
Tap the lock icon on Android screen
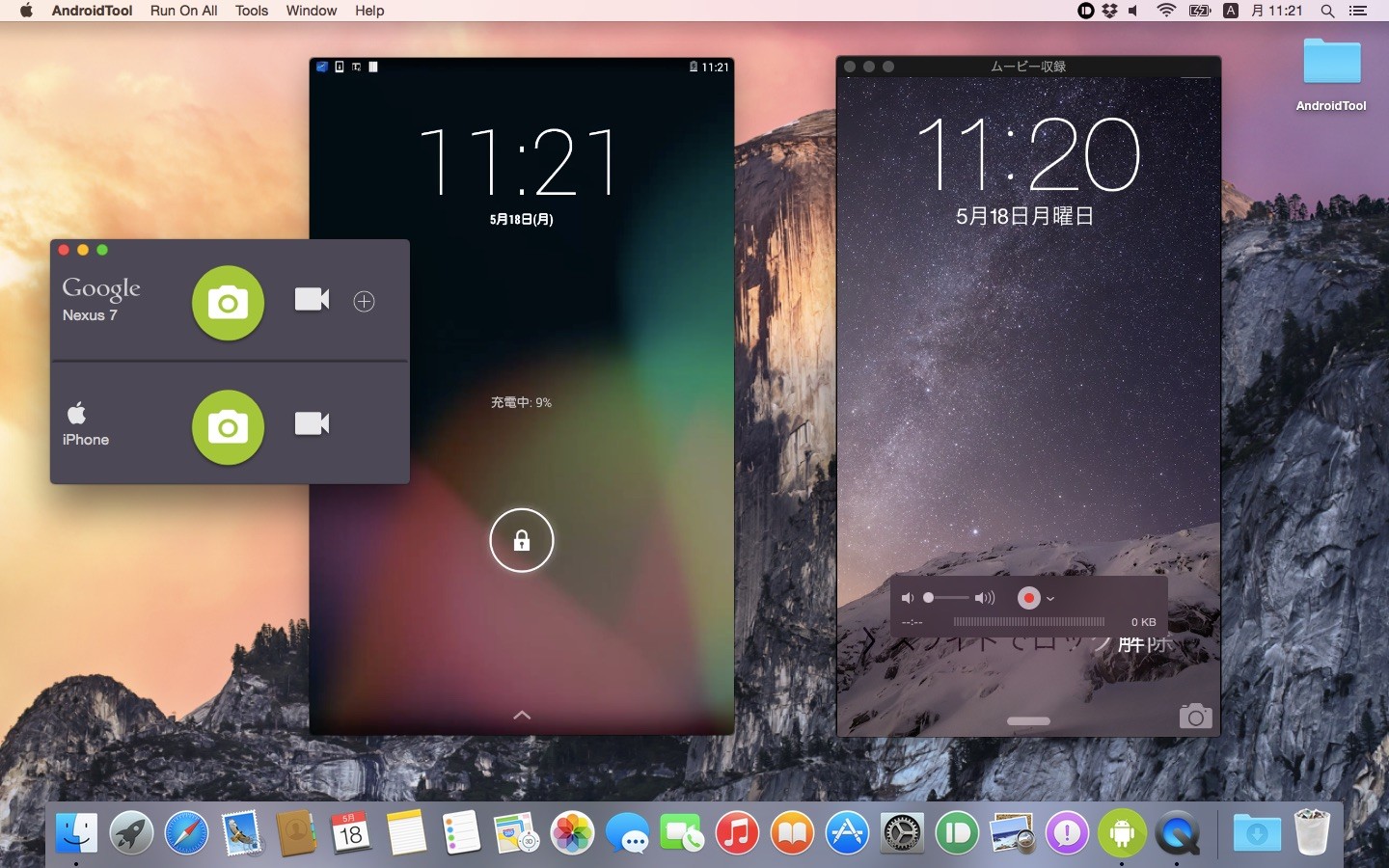coord(522,540)
